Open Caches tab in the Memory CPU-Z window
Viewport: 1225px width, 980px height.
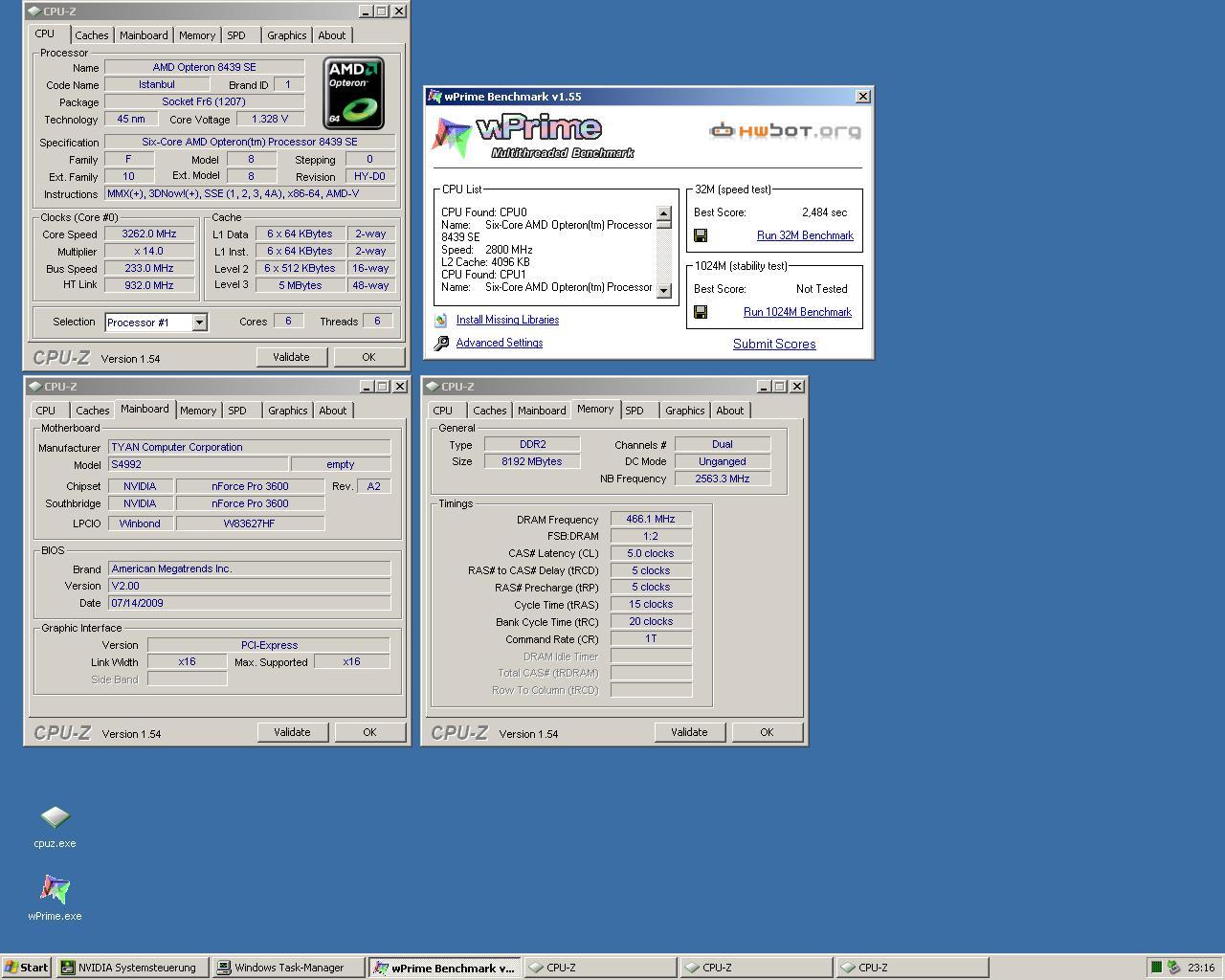pyautogui.click(x=490, y=411)
